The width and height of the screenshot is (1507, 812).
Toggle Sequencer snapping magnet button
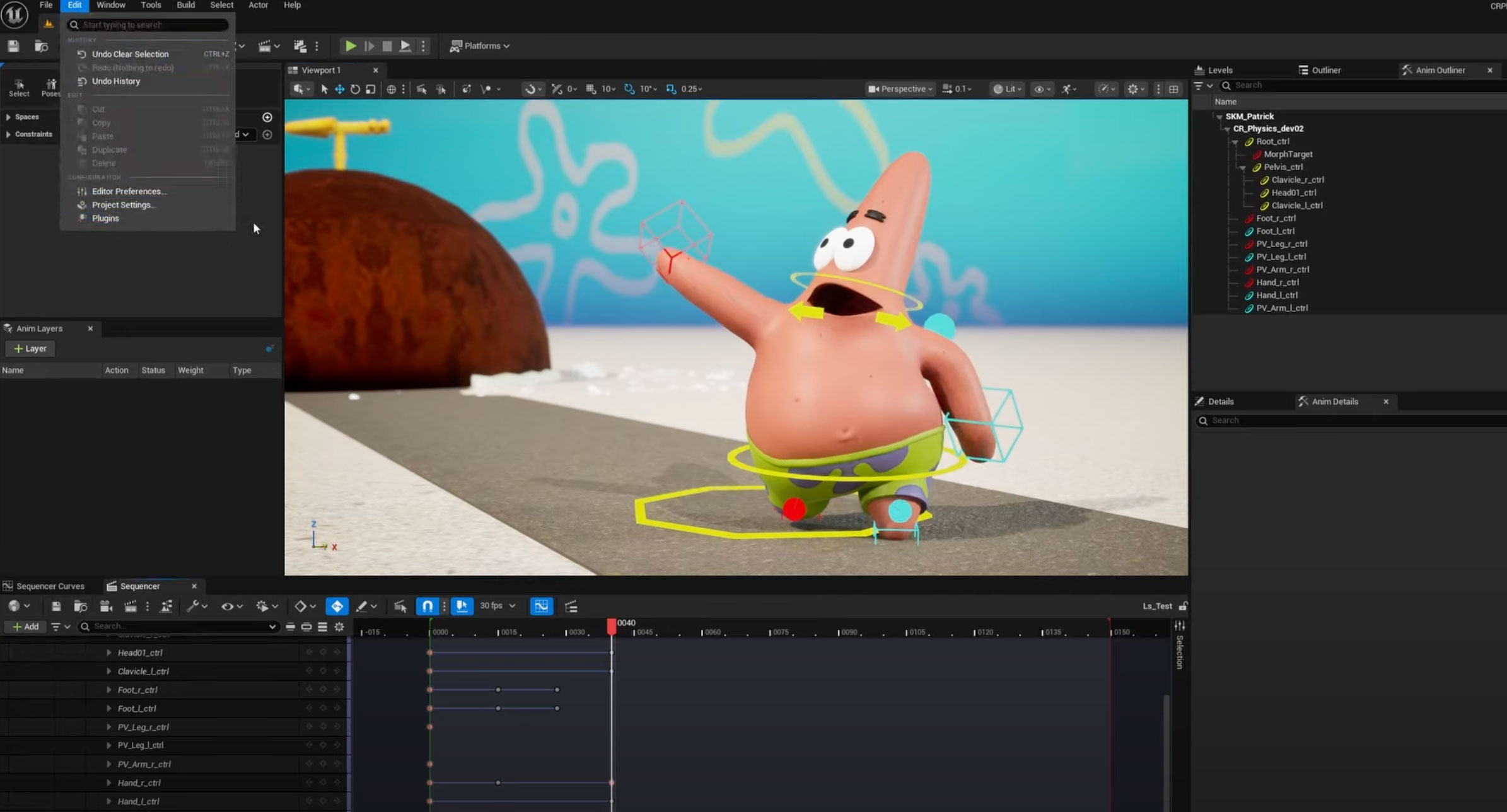pyautogui.click(x=428, y=606)
